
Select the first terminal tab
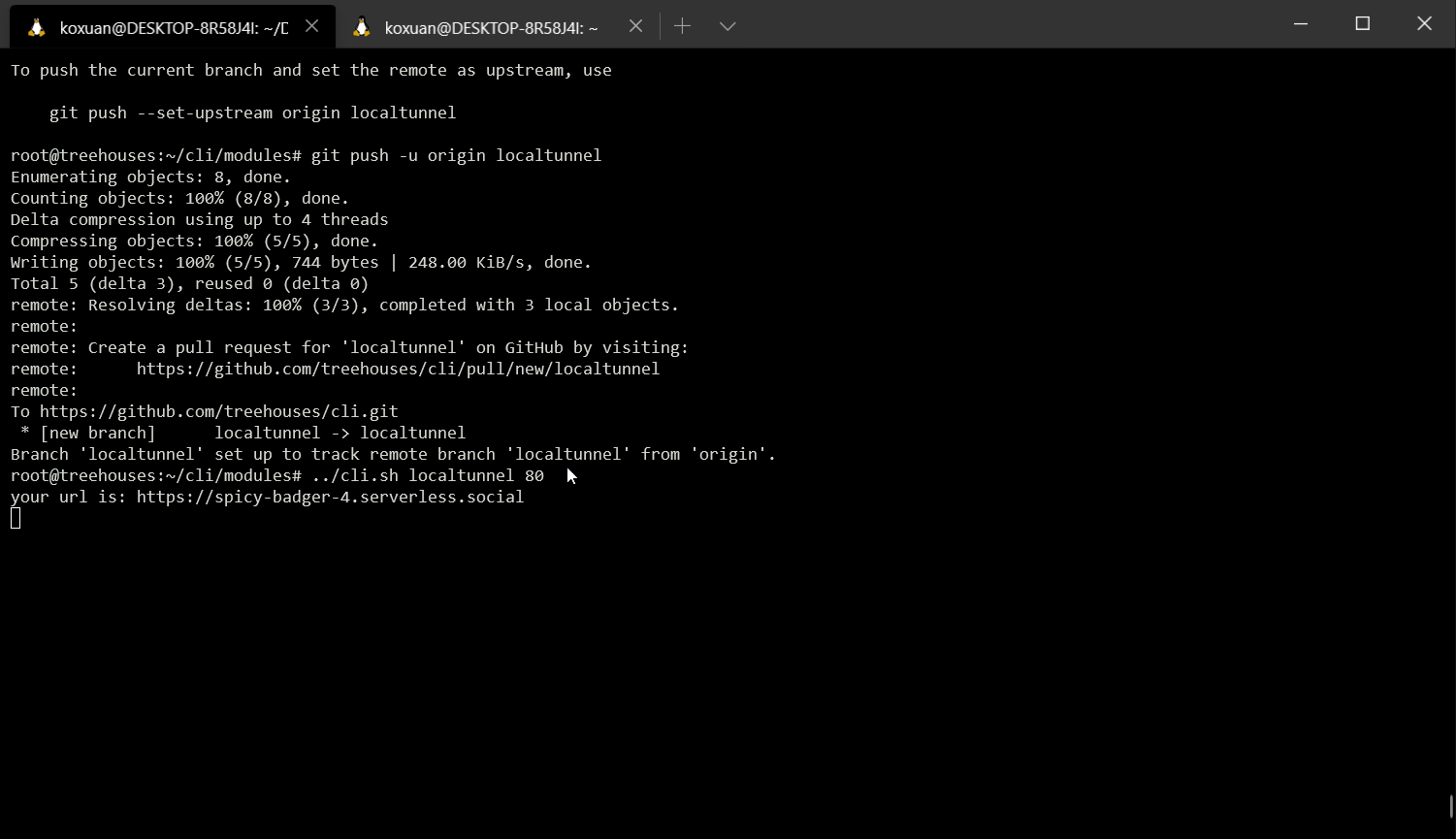tap(165, 26)
